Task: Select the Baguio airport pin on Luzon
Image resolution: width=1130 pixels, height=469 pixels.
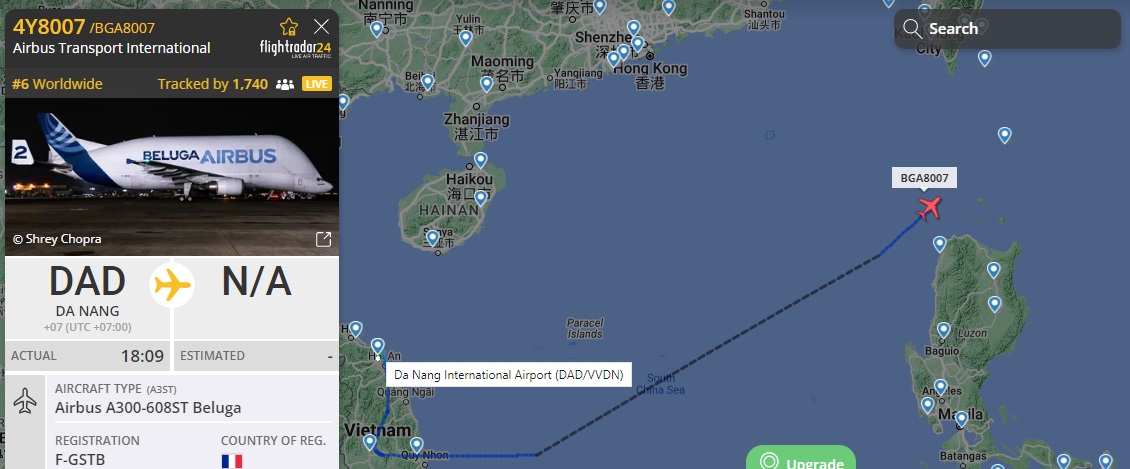Action: tap(944, 330)
